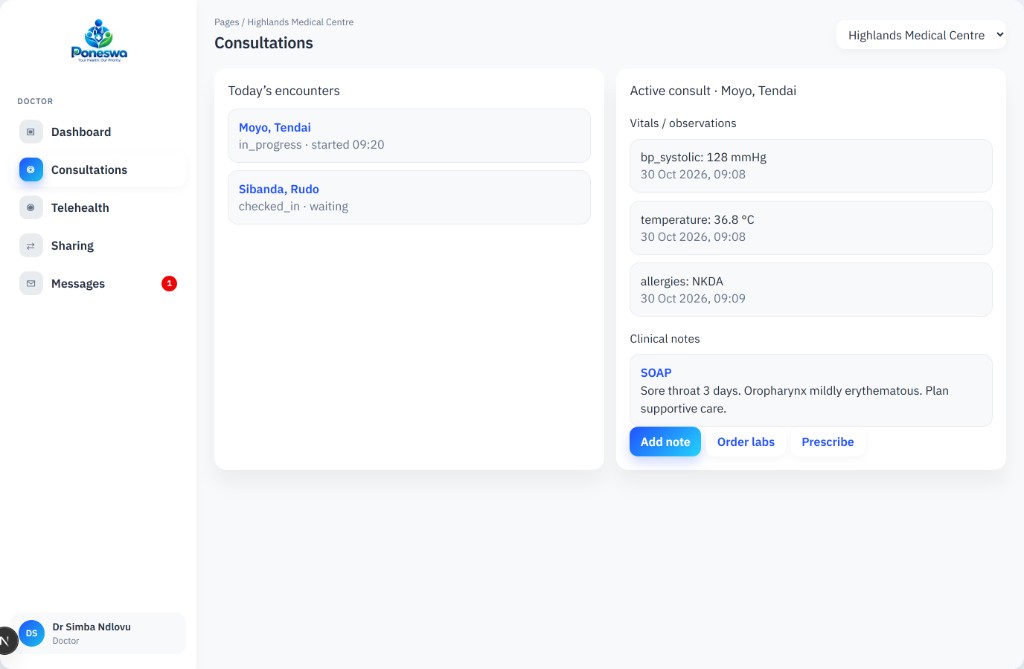Screen dimensions: 1024x669
Task: Click the Consultations page title
Action: pyautogui.click(x=264, y=43)
